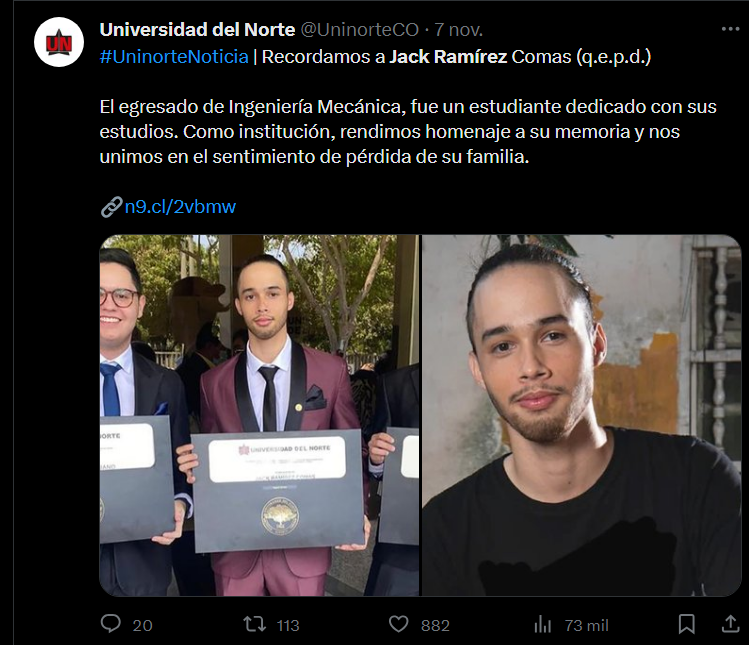Open the 7 nov. timestamp

(459, 30)
